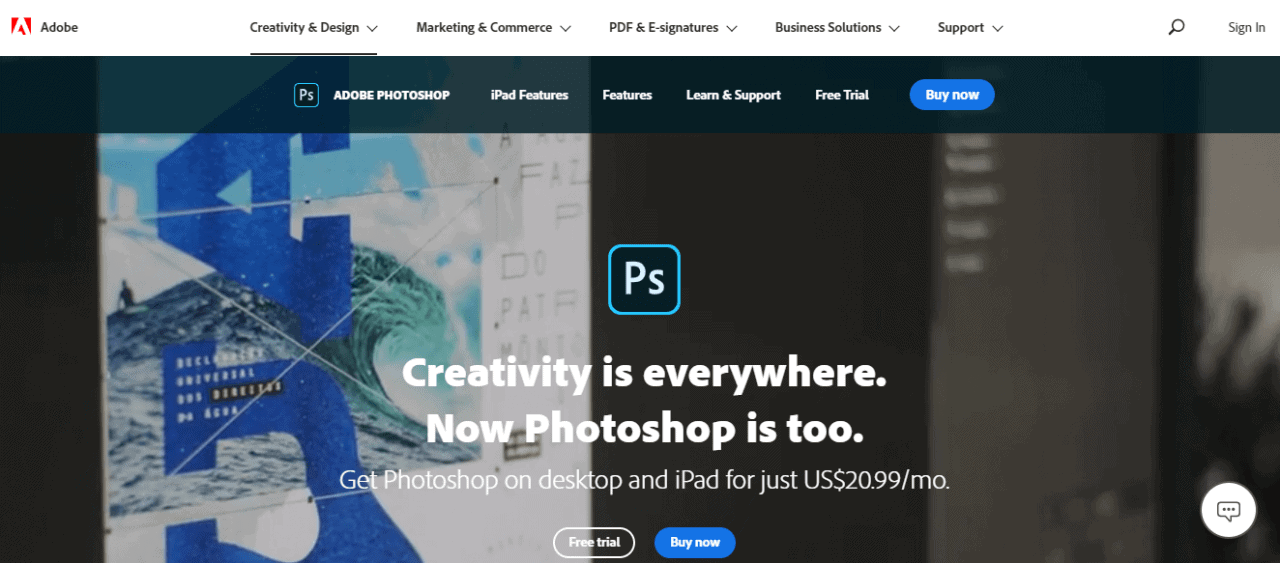The height and width of the screenshot is (563, 1280).
Task: Click the Adobe wordmark text
Action: (x=59, y=27)
